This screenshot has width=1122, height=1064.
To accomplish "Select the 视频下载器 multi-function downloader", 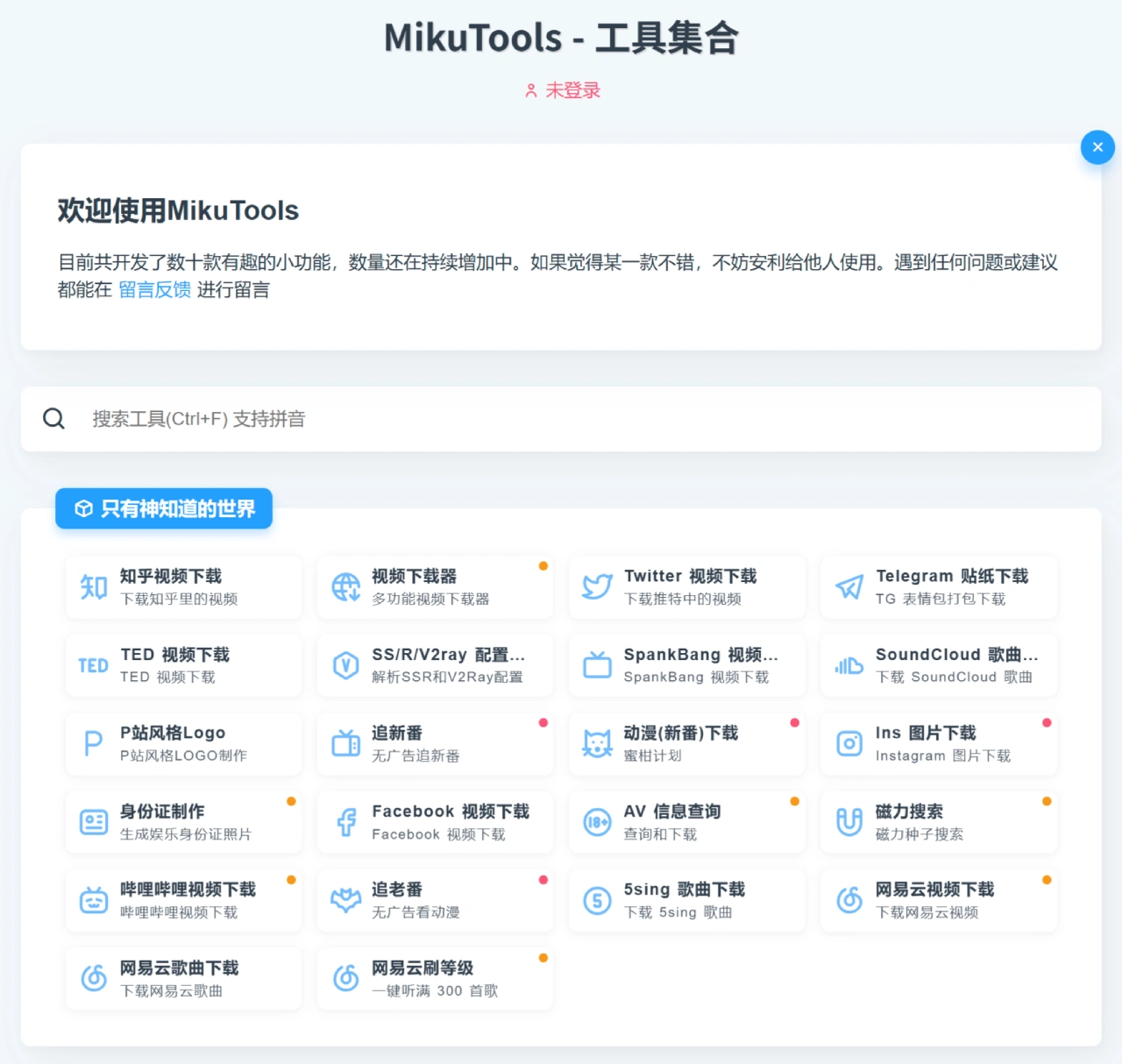I will (435, 586).
